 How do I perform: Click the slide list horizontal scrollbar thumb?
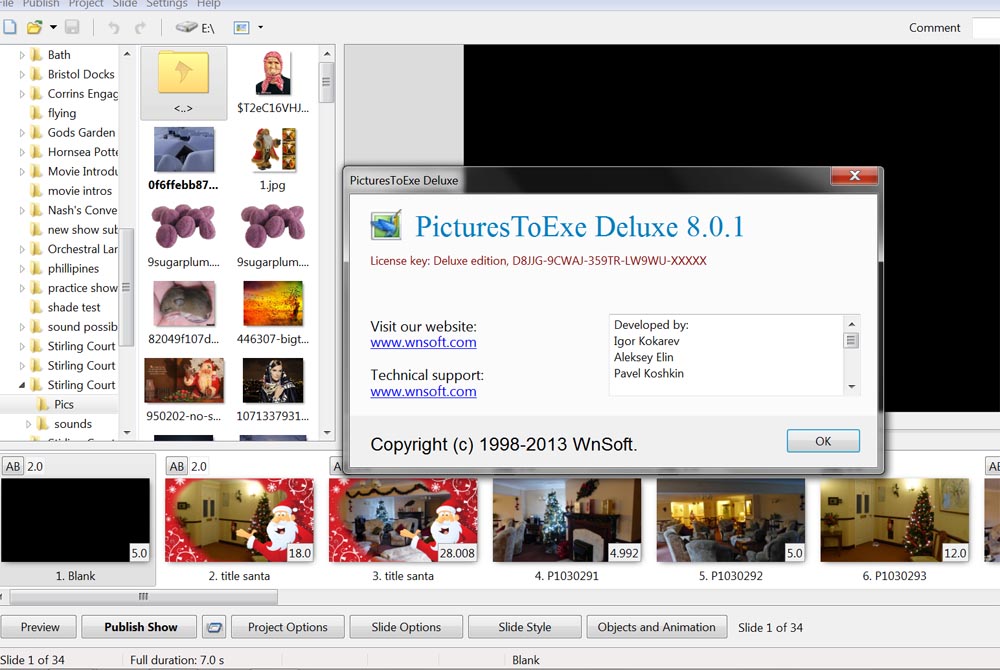(x=143, y=597)
